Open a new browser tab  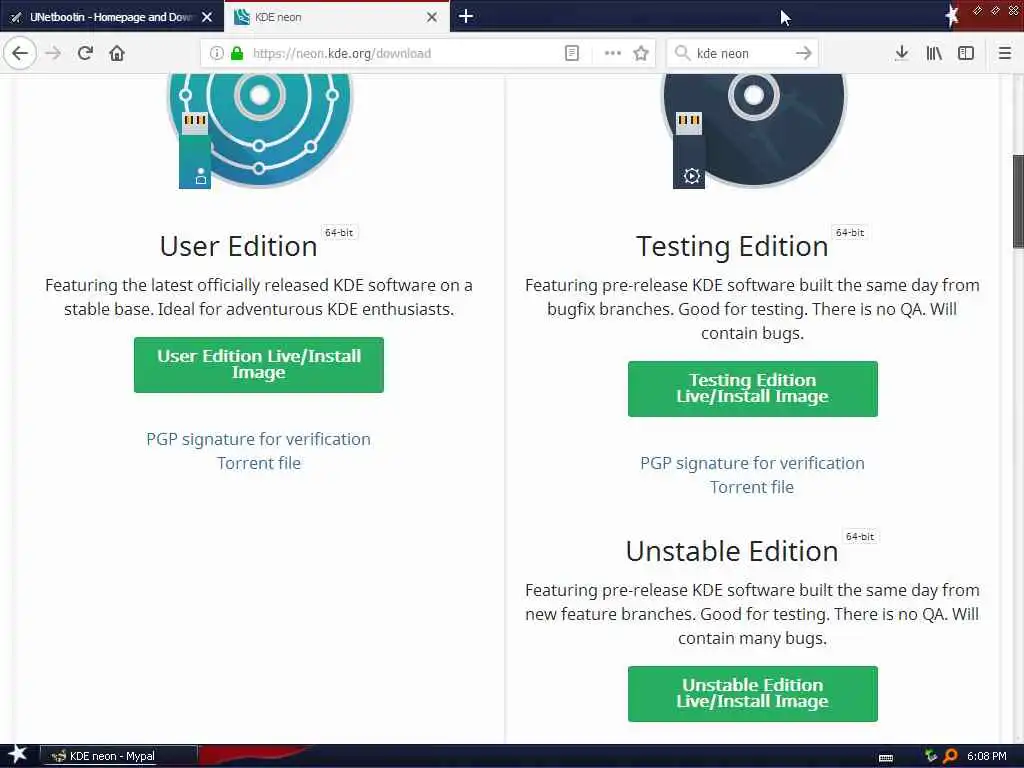click(x=466, y=16)
